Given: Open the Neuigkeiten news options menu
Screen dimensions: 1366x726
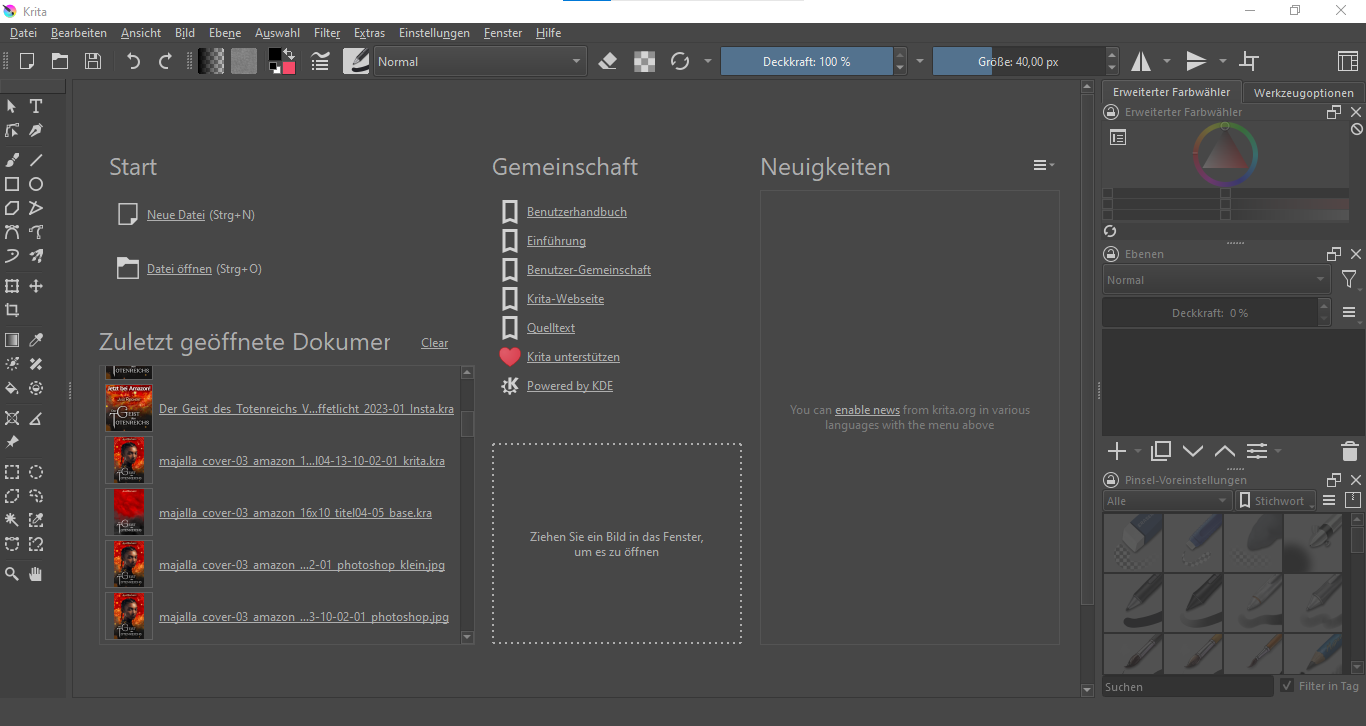Looking at the screenshot, I should pyautogui.click(x=1043, y=165).
